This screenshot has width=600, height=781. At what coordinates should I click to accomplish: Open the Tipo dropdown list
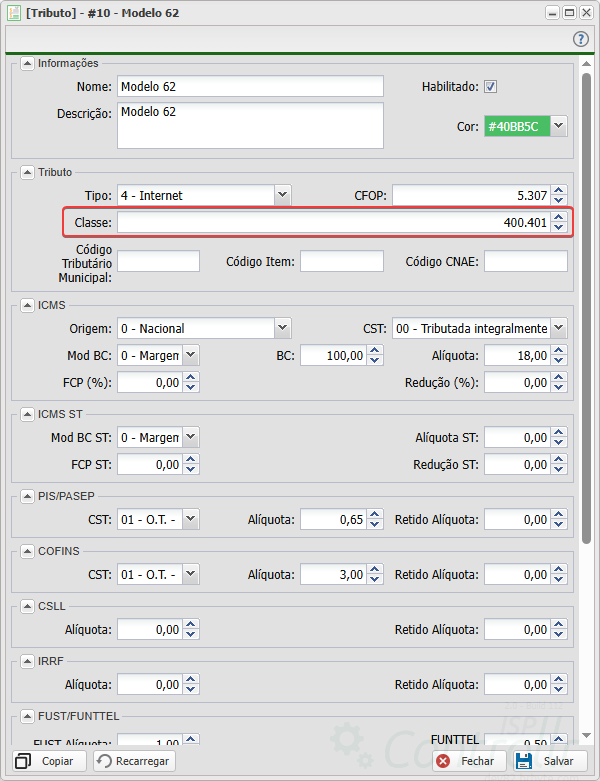click(282, 195)
